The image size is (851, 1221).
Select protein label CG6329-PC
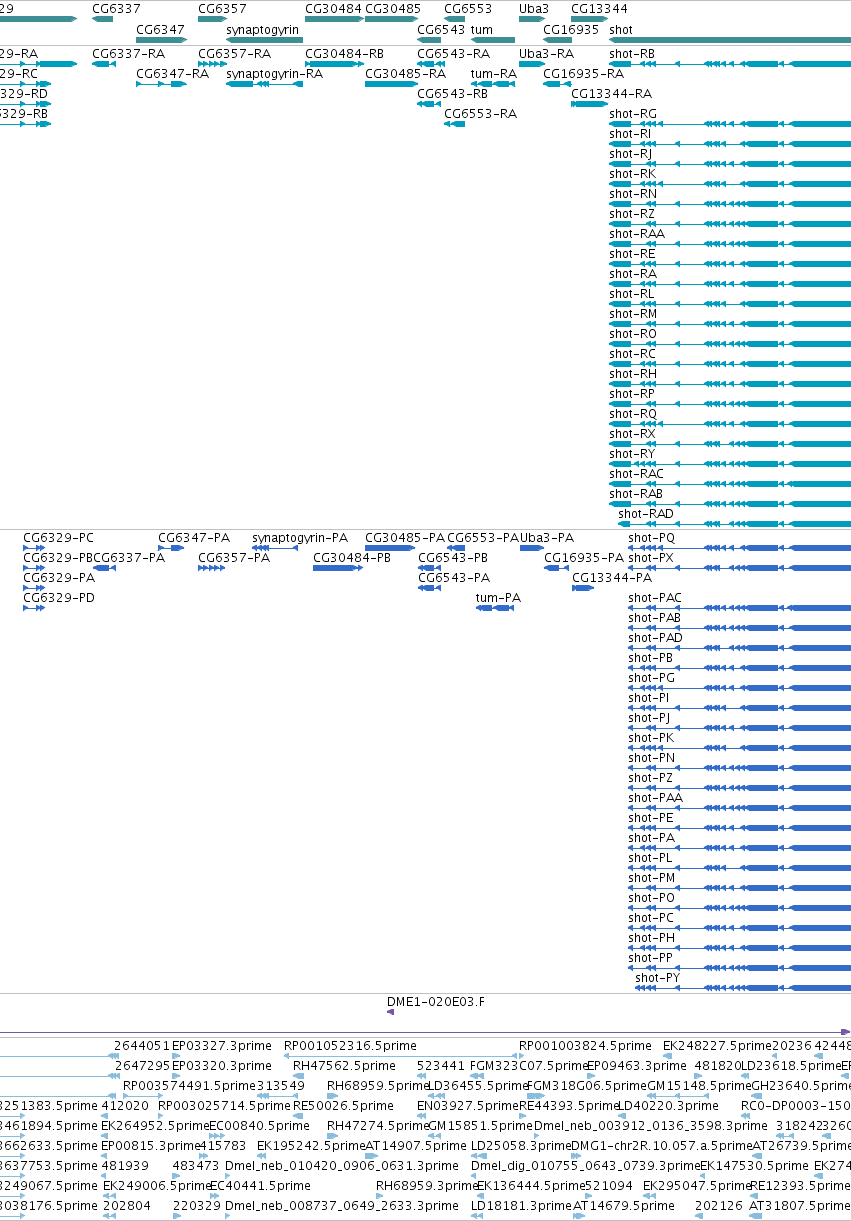click(59, 538)
